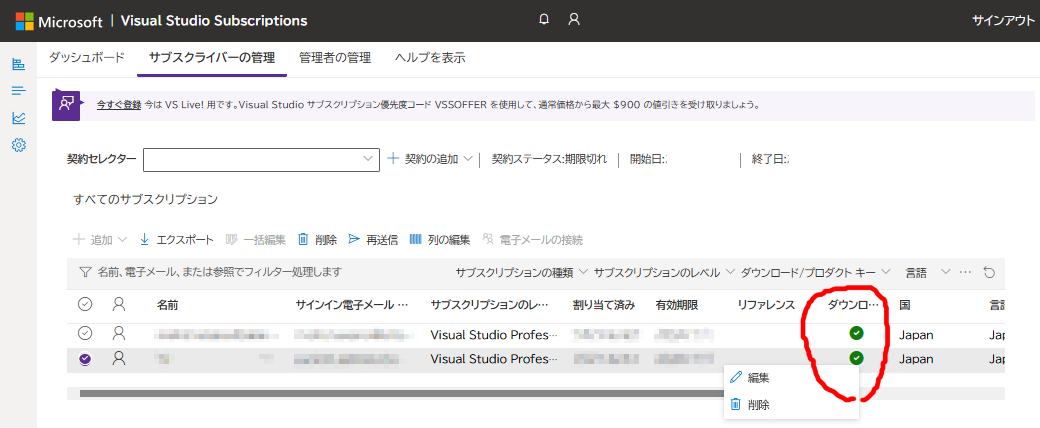Select the サブスクライバーの管理 tab
This screenshot has height=428, width=1040.
[212, 58]
